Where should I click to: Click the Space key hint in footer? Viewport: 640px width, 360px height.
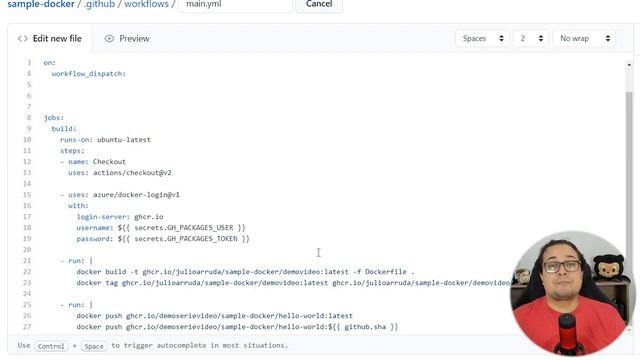[x=94, y=346]
